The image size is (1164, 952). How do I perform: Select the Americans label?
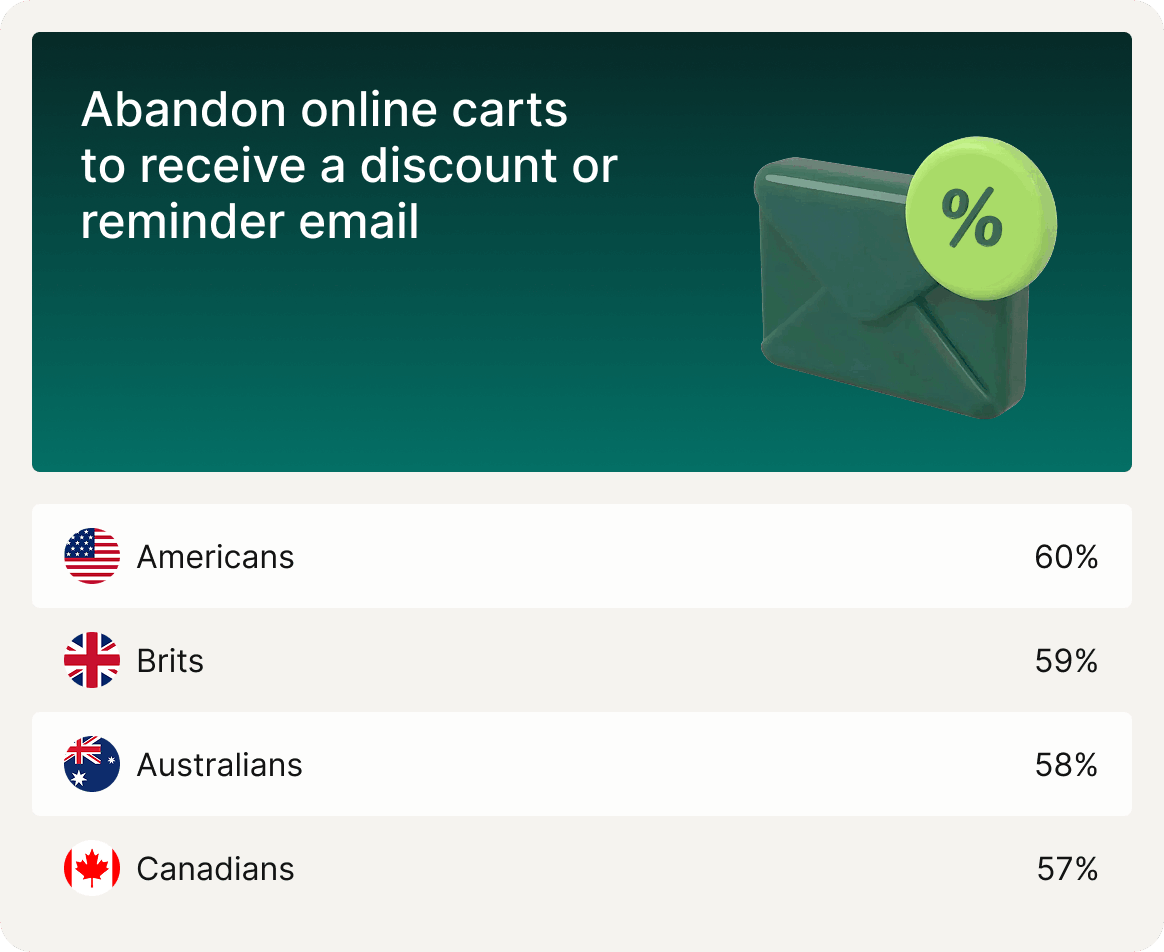point(215,557)
